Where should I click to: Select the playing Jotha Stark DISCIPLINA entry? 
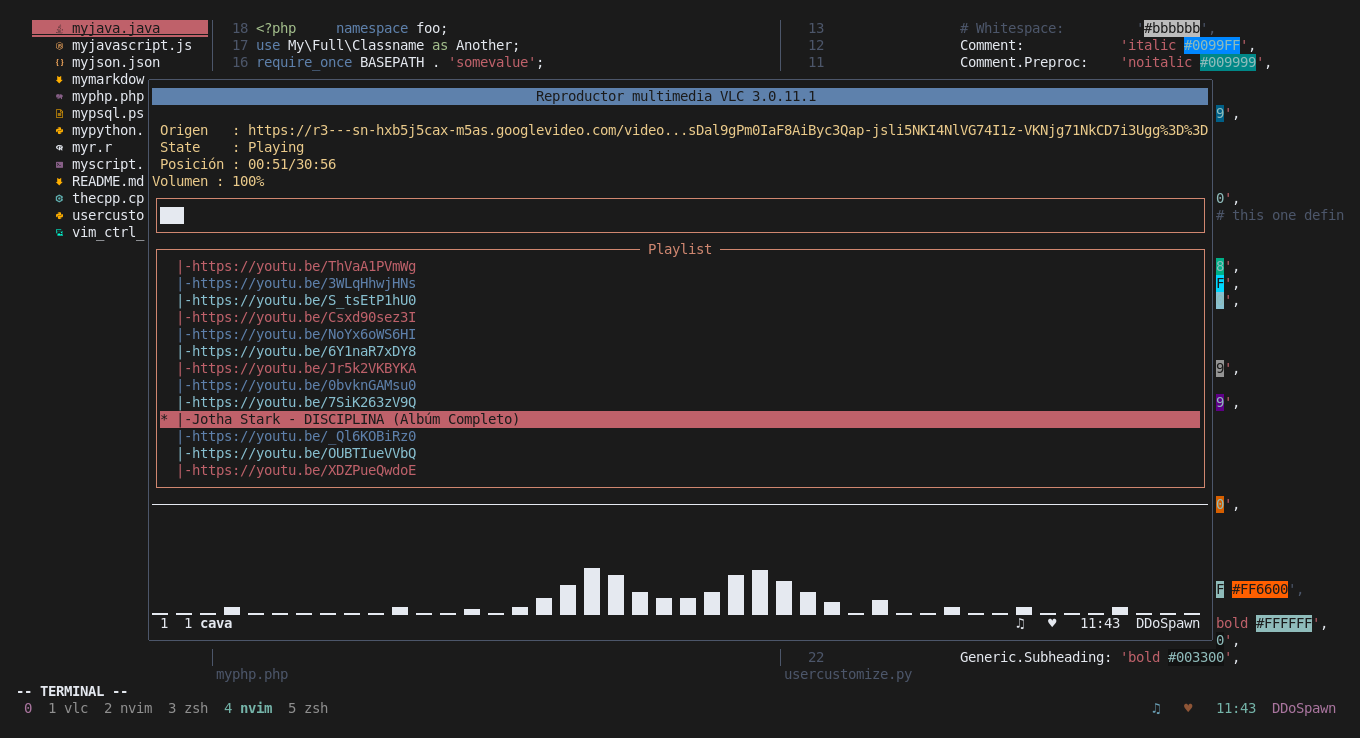(680, 419)
